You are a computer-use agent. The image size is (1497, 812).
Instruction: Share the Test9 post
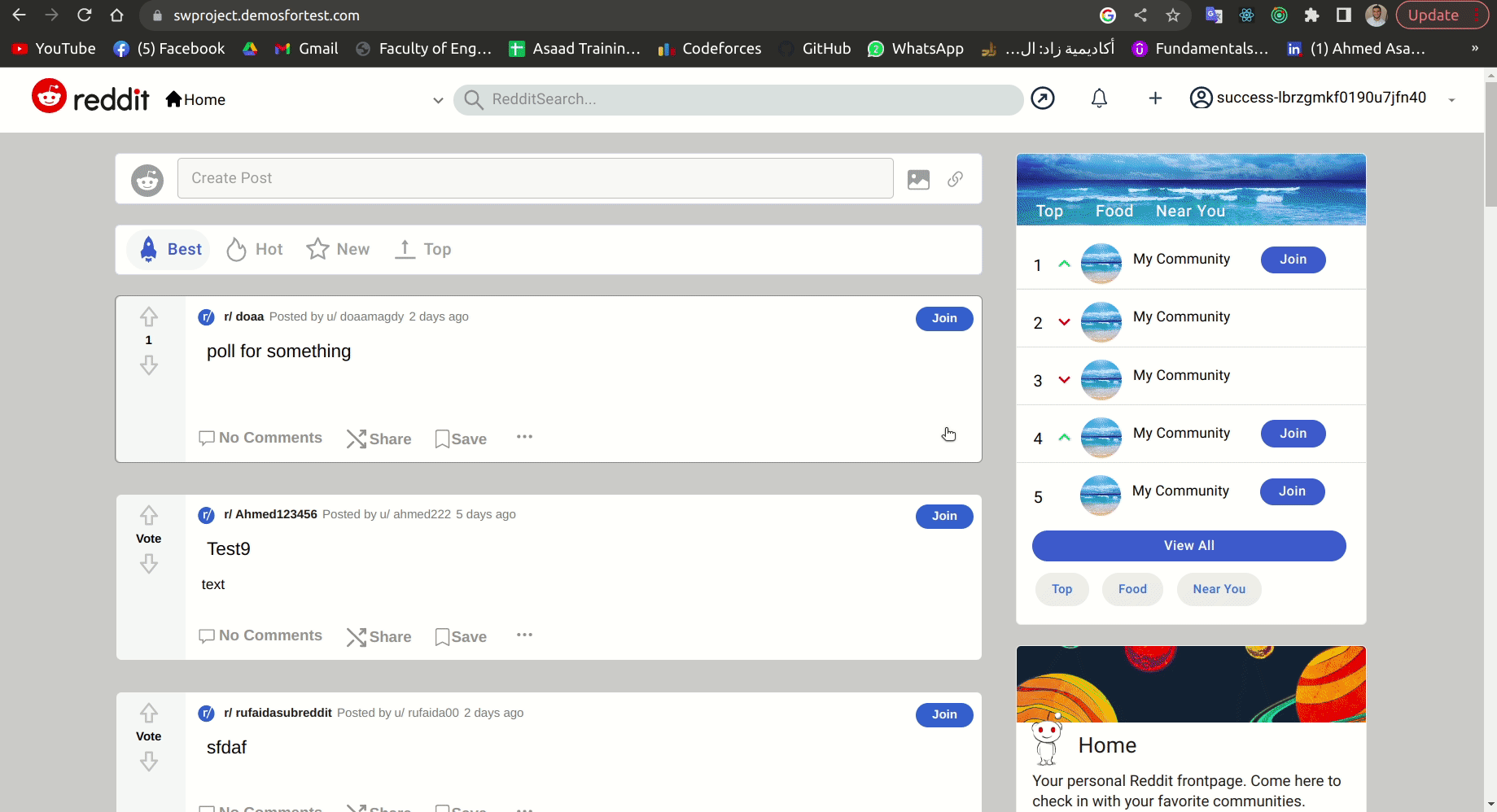tap(379, 637)
